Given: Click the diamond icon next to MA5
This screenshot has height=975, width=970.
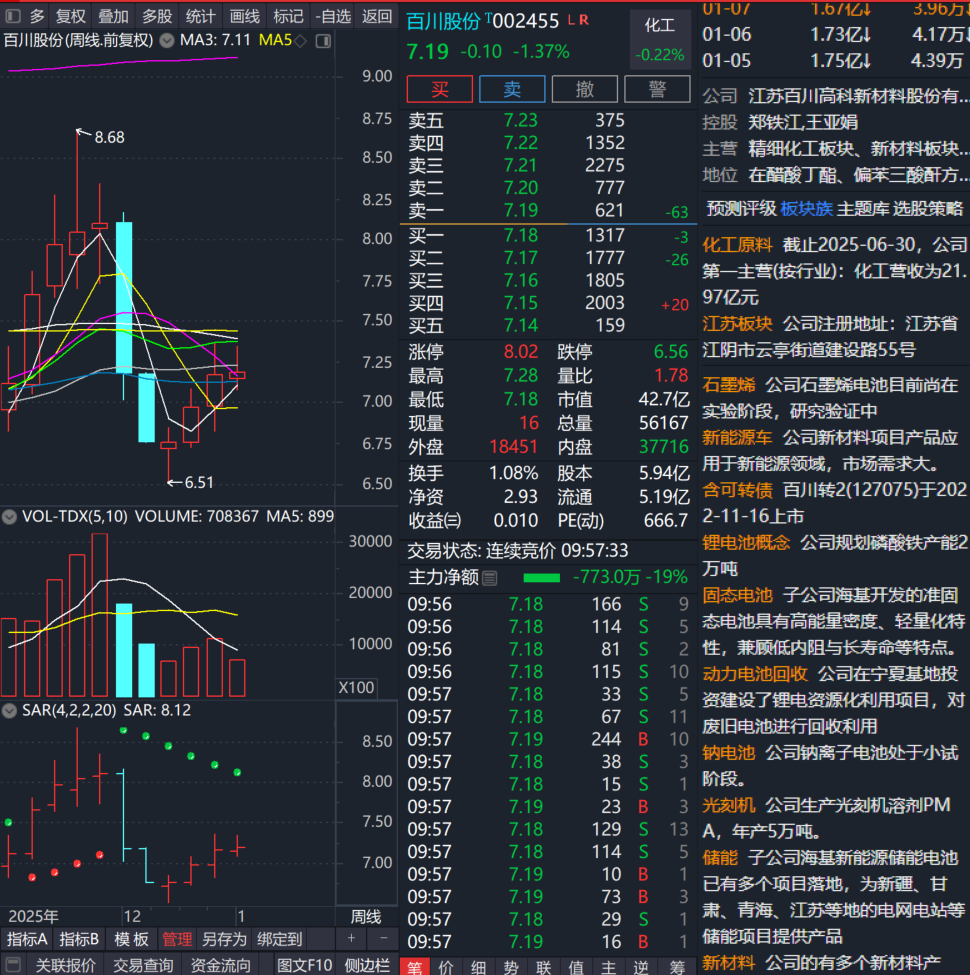Looking at the screenshot, I should (301, 41).
